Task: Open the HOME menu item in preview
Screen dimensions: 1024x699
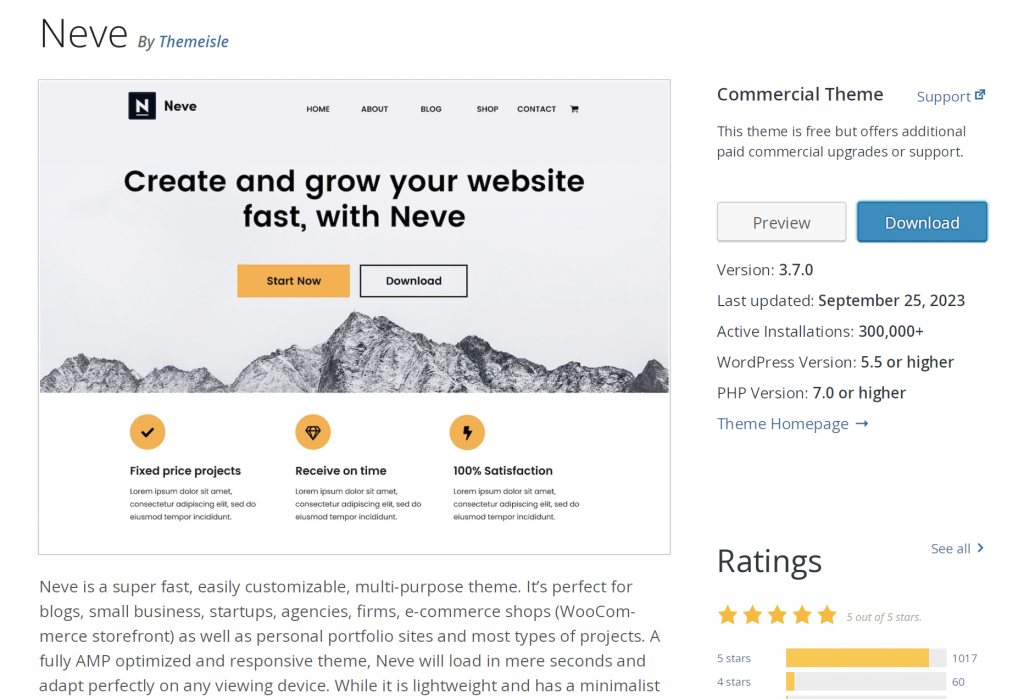Action: coord(318,109)
